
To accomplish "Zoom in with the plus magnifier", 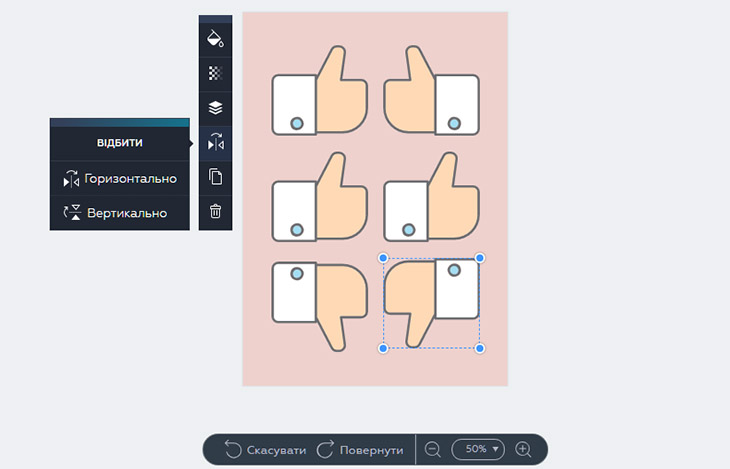I will 523,449.
